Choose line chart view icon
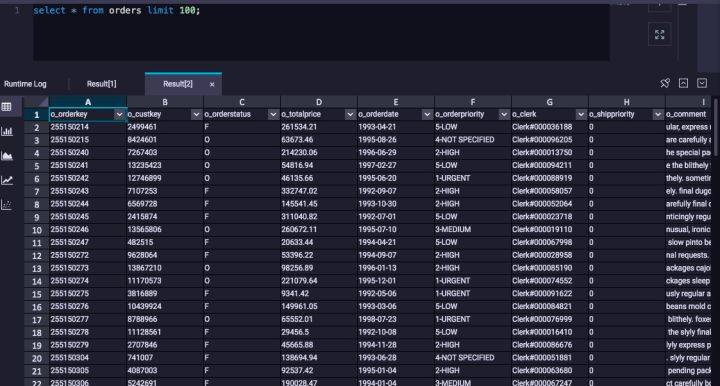The width and height of the screenshot is (720, 386). click(x=6, y=180)
